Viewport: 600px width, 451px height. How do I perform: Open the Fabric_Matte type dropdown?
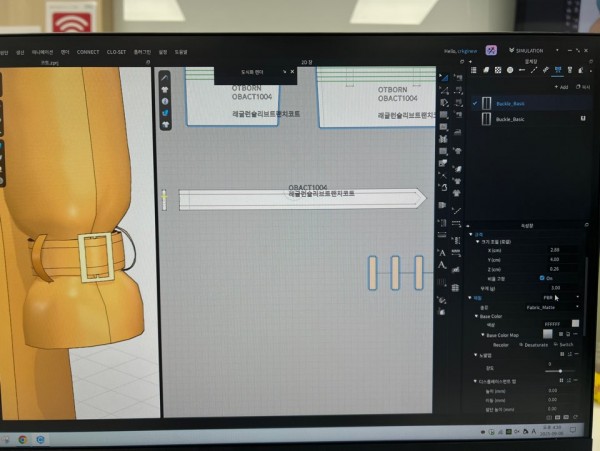[x=550, y=307]
